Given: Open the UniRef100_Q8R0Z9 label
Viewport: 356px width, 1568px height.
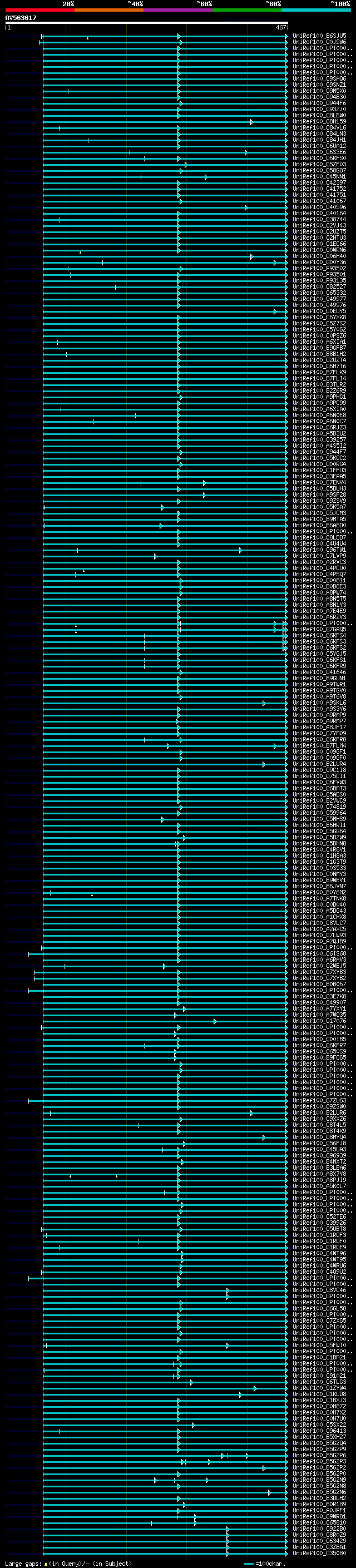Looking at the screenshot, I should click(x=319, y=1535).
